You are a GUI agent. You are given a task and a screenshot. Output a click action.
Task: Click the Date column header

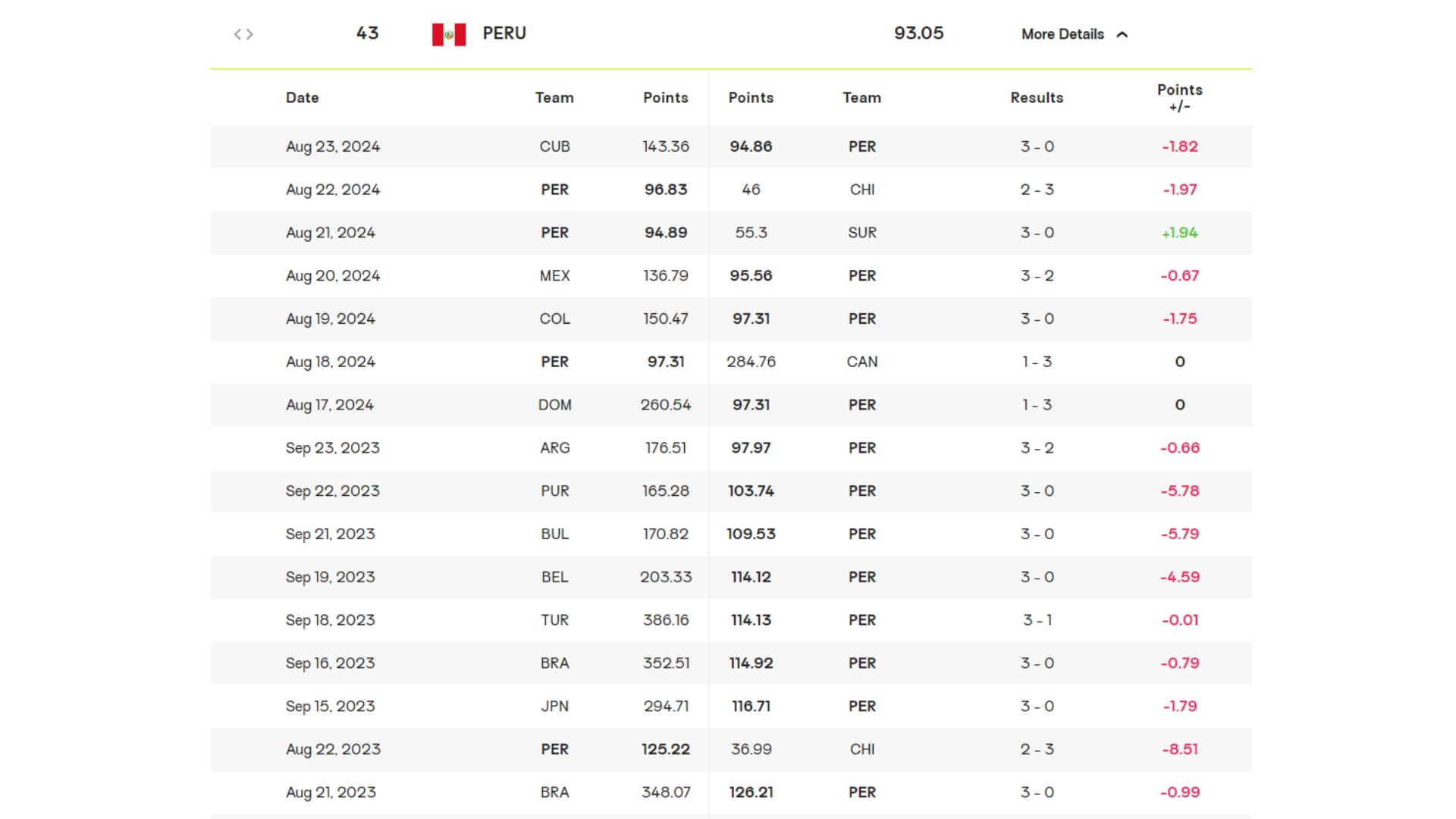[x=302, y=98]
